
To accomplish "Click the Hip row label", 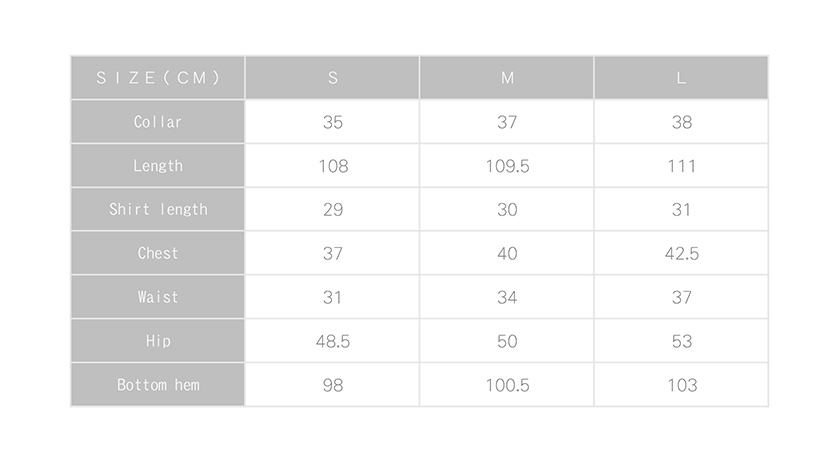I will tap(158, 341).
